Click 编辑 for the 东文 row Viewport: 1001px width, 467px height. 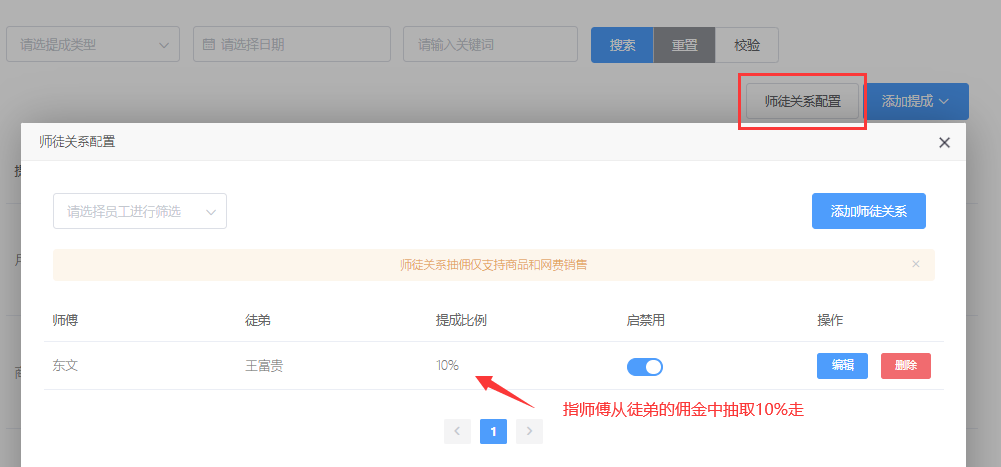[842, 366]
